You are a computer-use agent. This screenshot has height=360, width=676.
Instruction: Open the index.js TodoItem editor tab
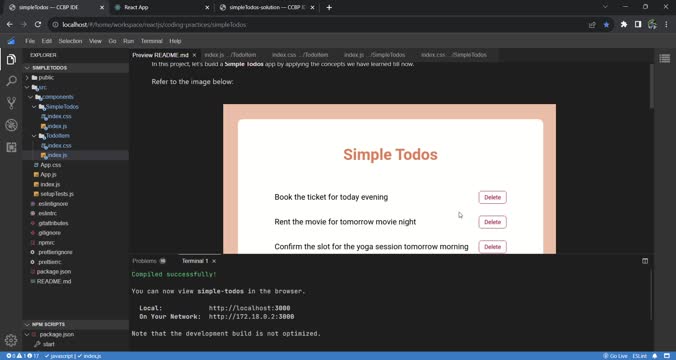230,55
